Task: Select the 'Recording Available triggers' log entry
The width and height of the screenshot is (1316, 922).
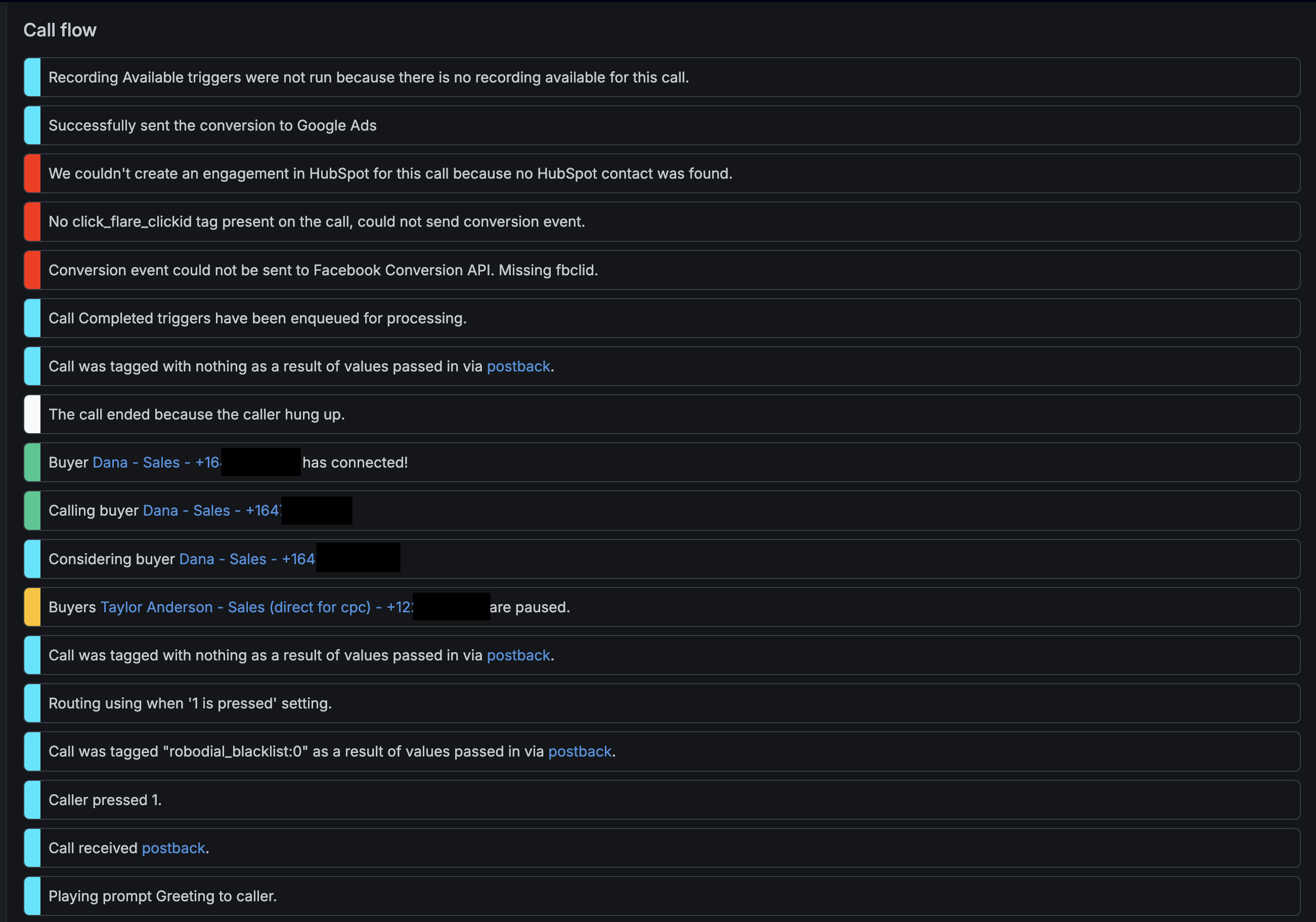Action: [x=368, y=77]
